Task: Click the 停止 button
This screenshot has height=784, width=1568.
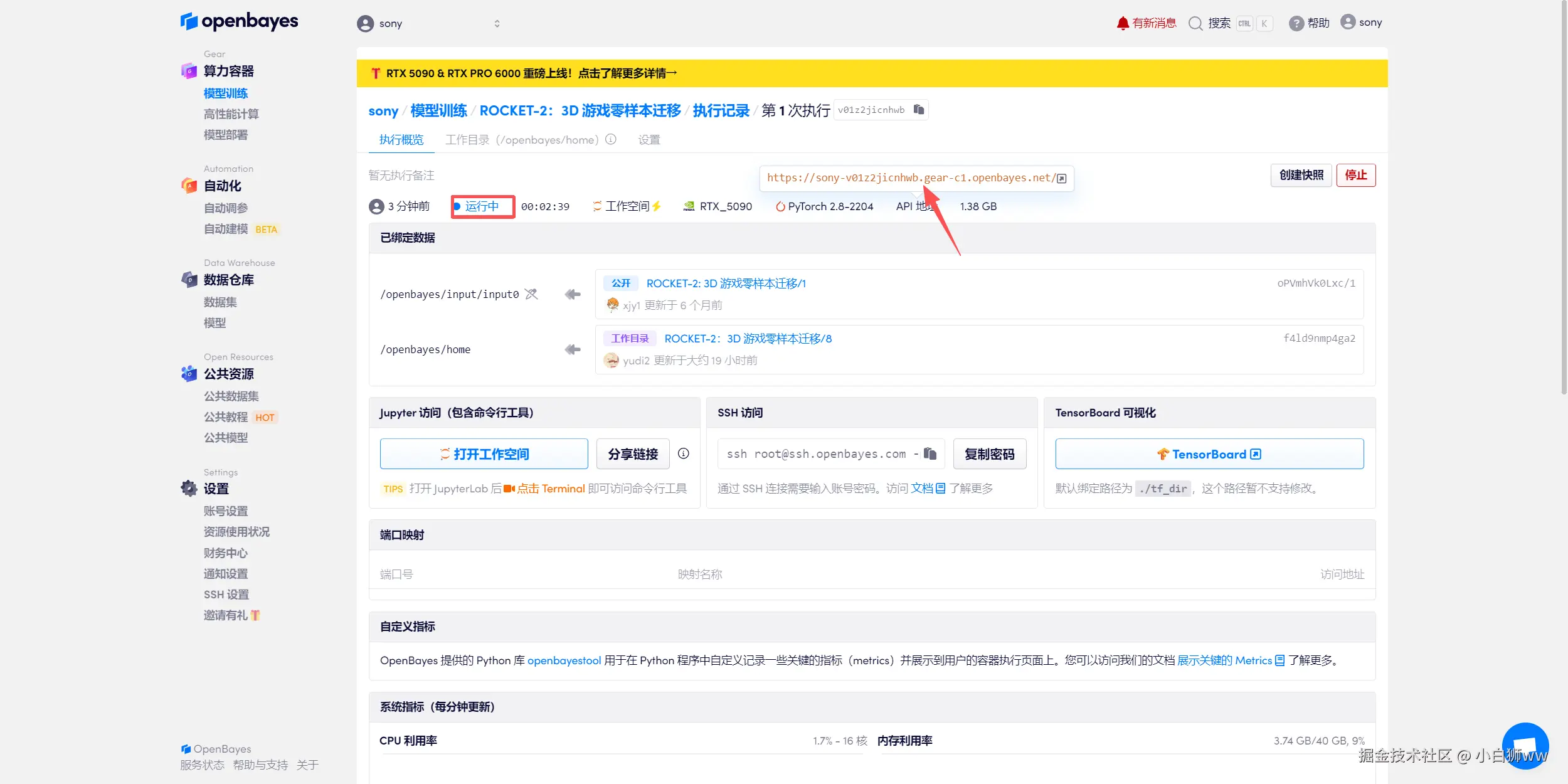Action: [x=1355, y=175]
